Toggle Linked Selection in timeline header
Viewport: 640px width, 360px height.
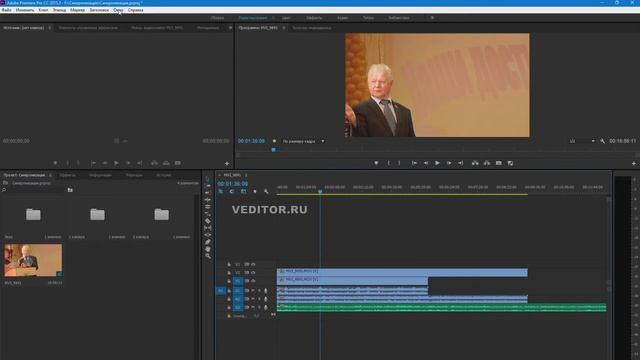[x=244, y=191]
